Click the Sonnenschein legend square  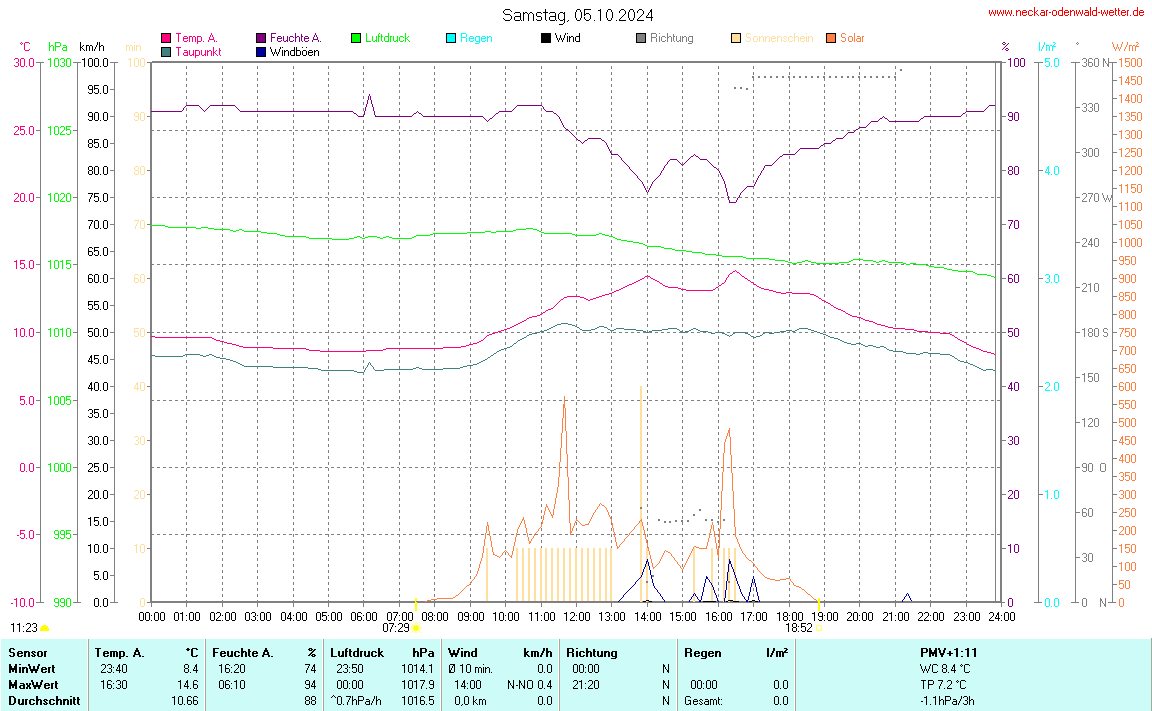(736, 38)
